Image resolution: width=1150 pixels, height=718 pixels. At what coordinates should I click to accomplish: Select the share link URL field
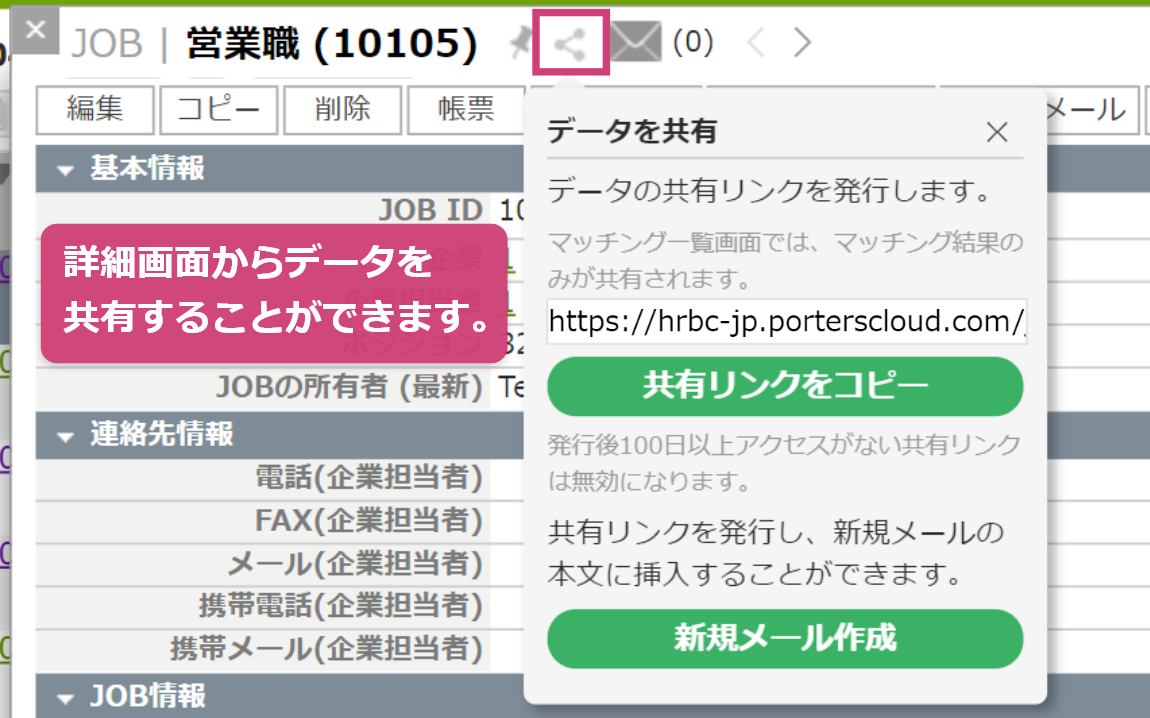click(786, 322)
